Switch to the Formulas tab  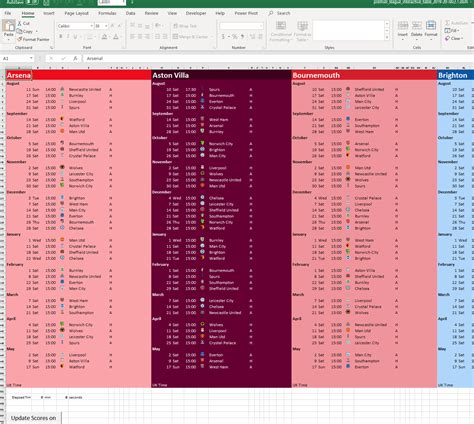107,13
